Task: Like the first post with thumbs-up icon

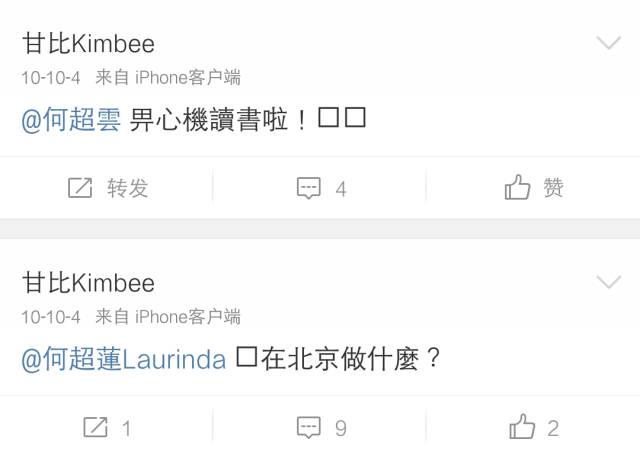Action: coord(517,187)
